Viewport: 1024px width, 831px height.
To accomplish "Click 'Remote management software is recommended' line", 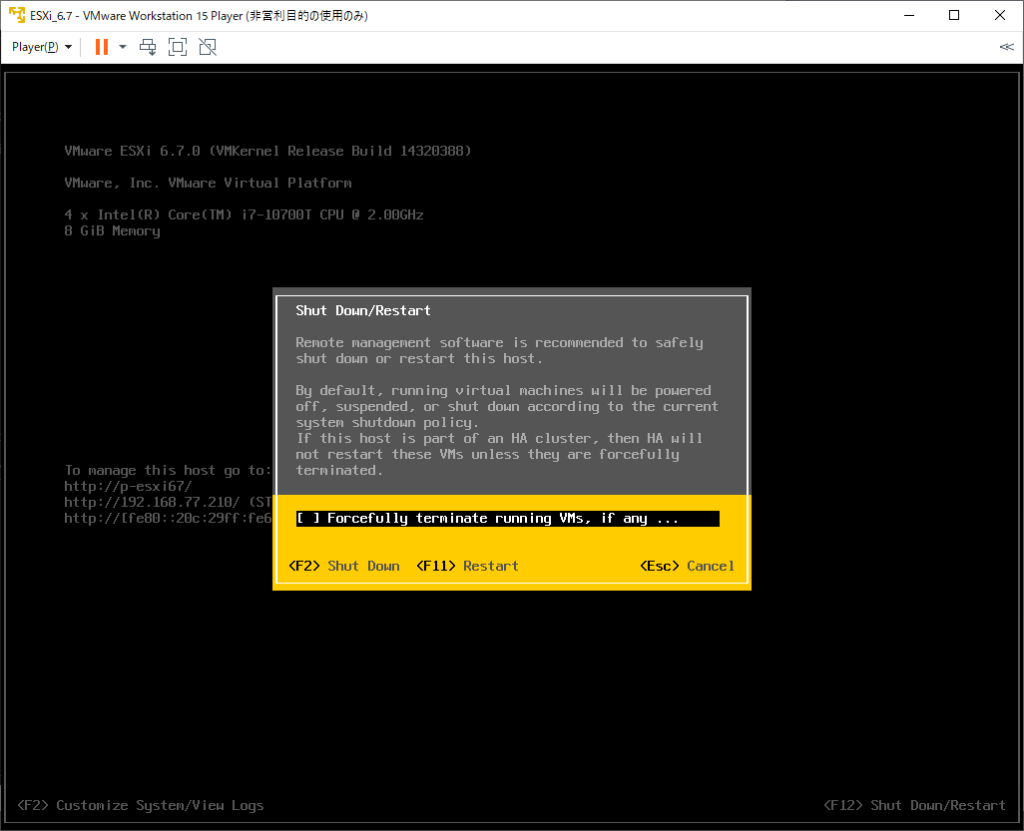I will [500, 343].
